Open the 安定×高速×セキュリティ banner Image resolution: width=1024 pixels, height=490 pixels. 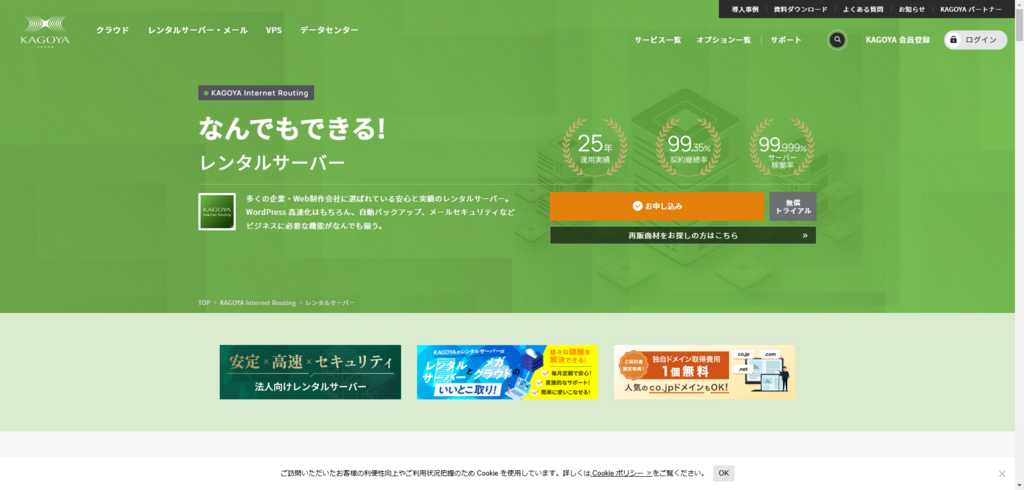310,372
